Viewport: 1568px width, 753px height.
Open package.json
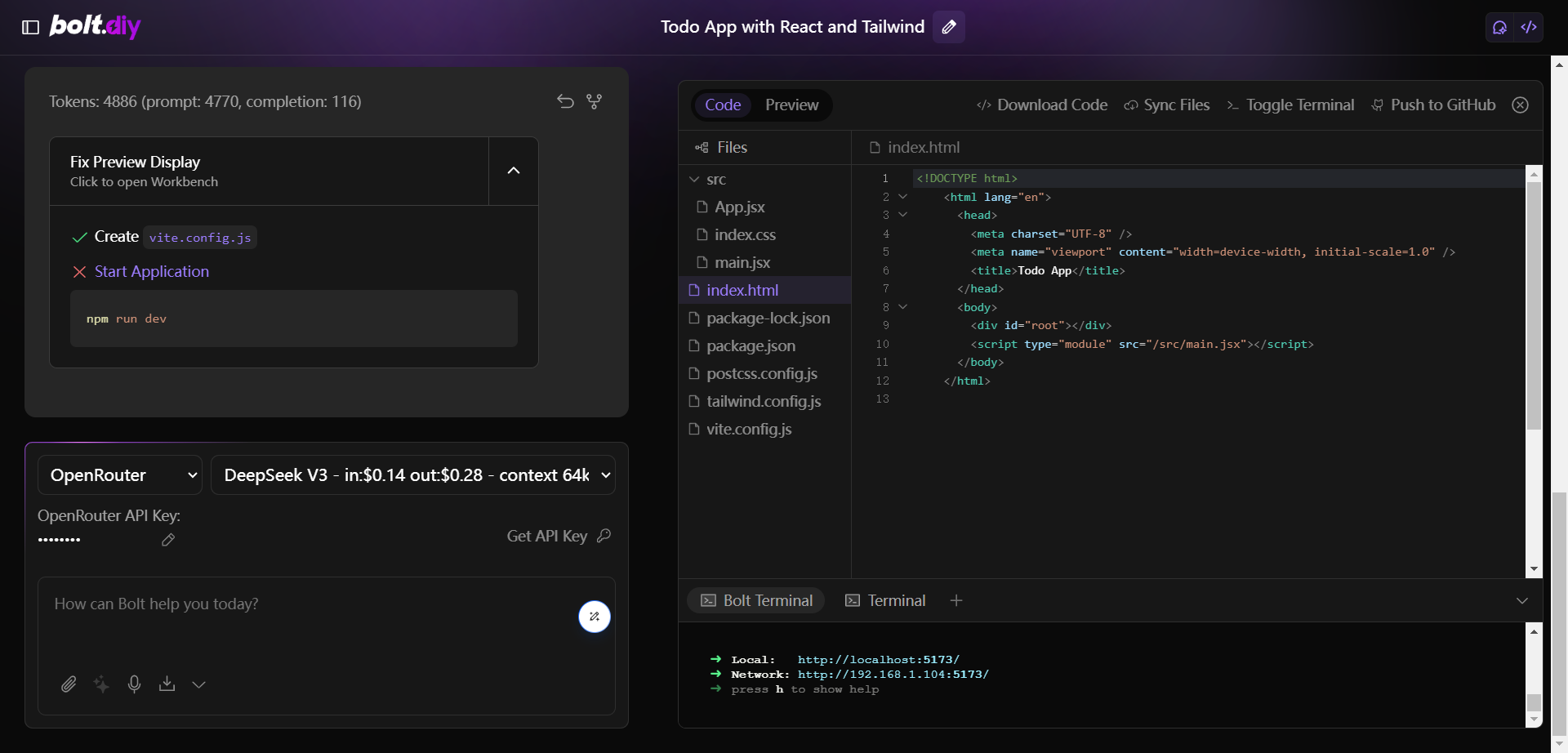tap(764, 345)
